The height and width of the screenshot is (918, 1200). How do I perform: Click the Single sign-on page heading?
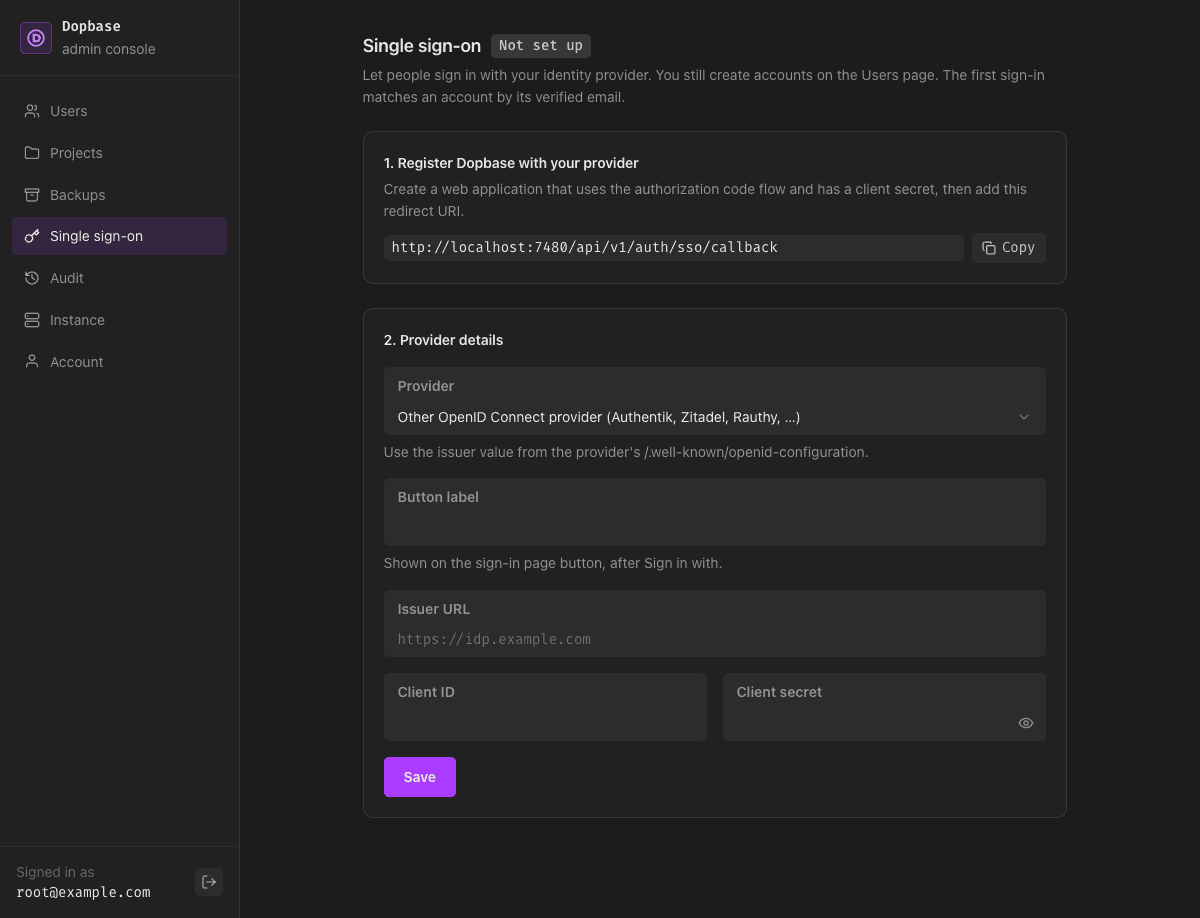[x=422, y=46]
